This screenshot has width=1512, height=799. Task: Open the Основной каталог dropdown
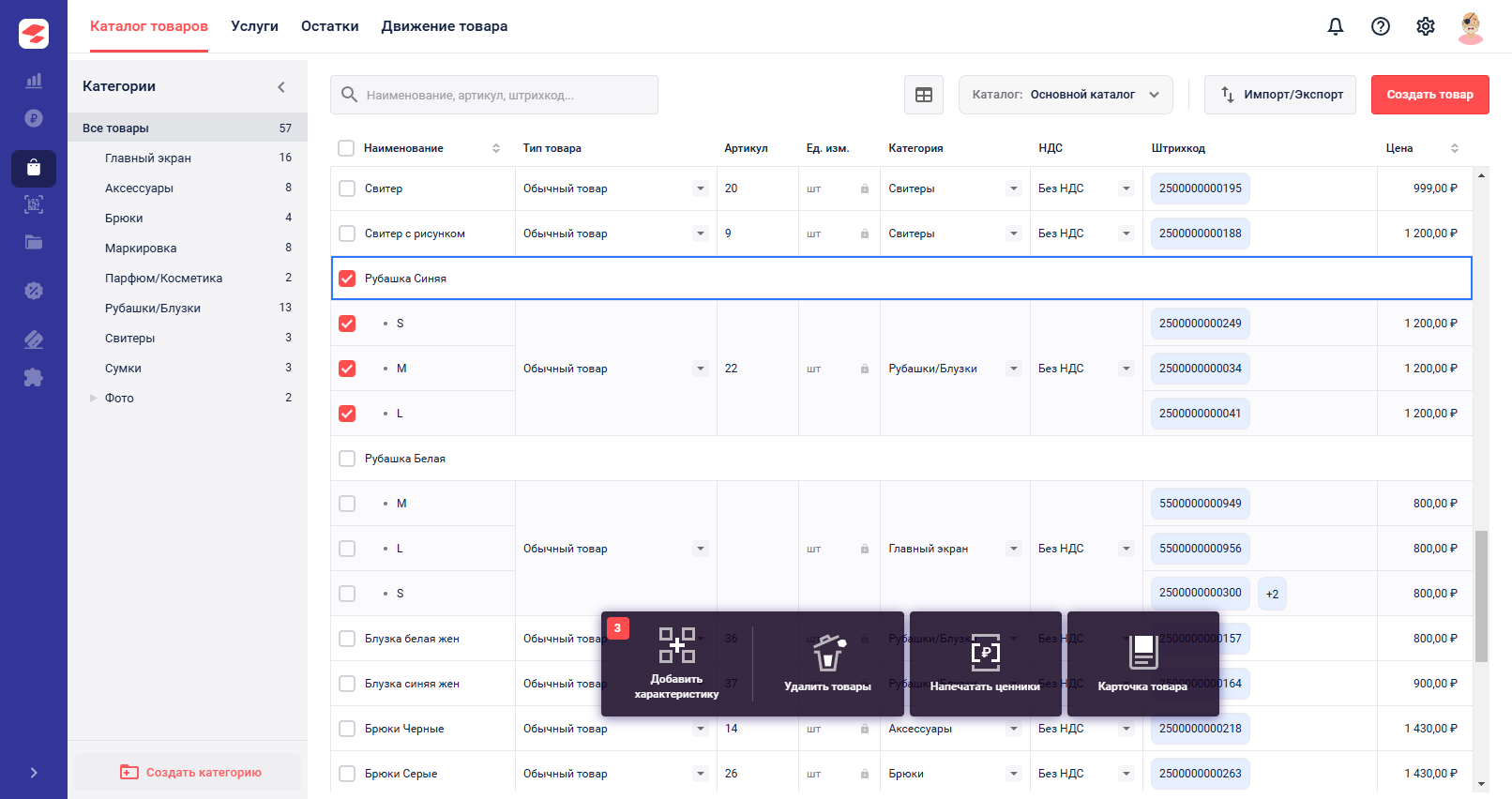tap(1066, 95)
